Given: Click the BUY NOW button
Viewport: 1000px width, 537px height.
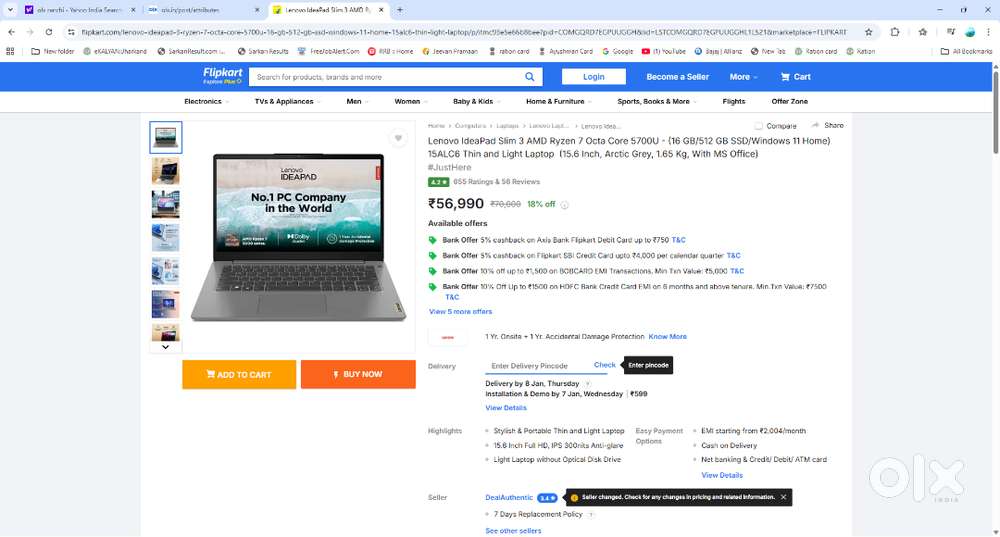Looking at the screenshot, I should [x=358, y=374].
